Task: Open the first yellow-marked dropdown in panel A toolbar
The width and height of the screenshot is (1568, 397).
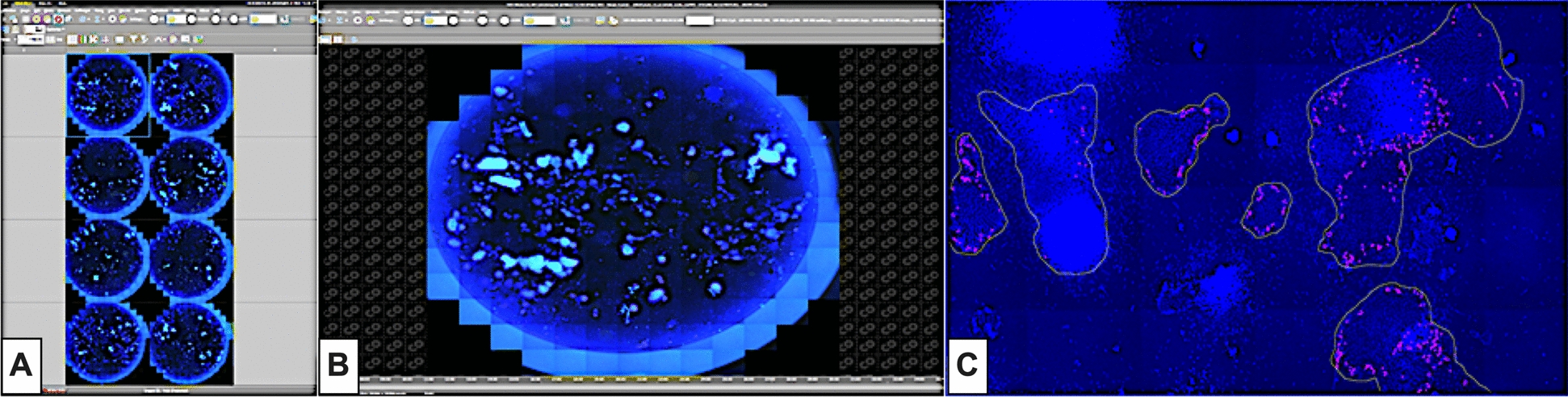Action: 176,19
